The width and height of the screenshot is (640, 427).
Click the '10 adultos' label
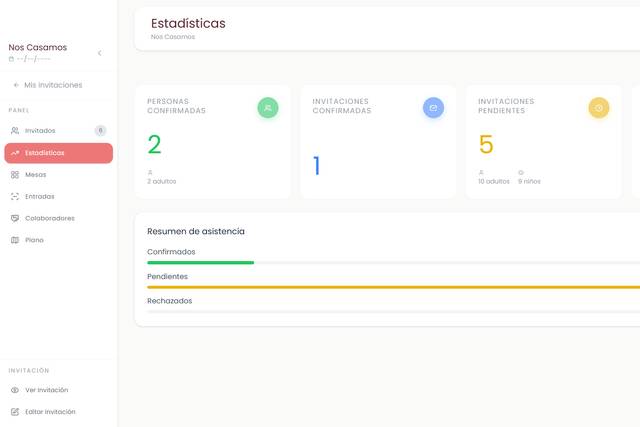point(494,181)
